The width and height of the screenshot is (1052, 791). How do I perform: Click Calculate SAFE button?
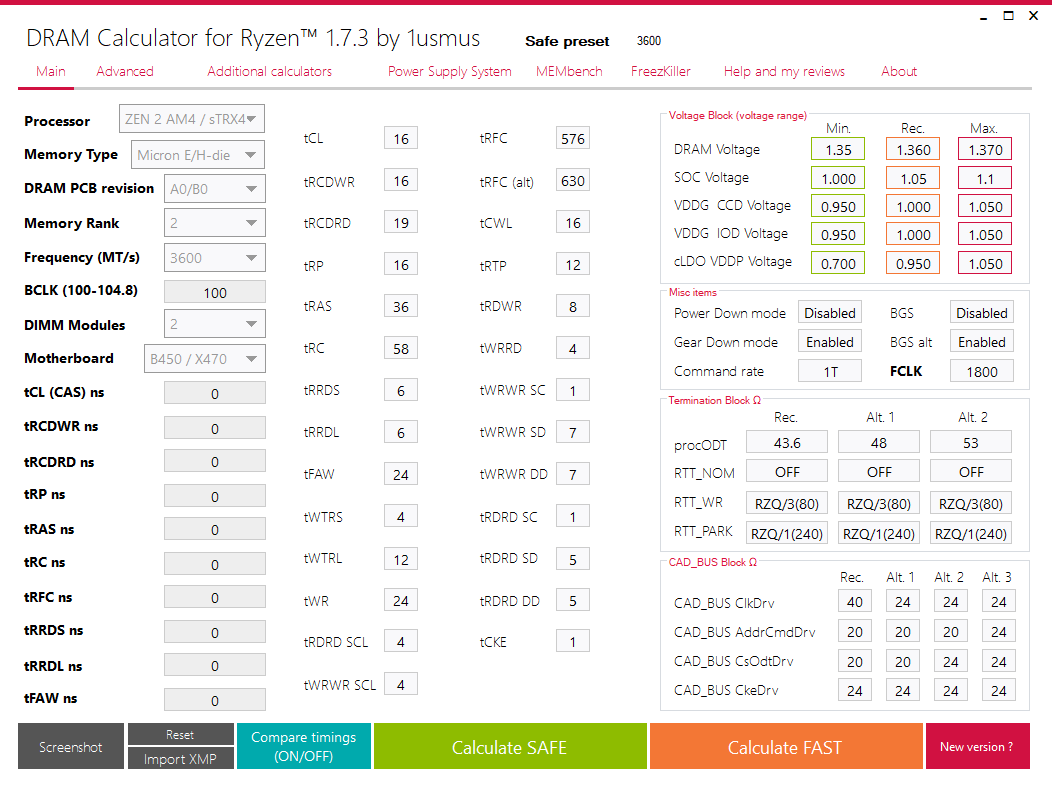click(x=510, y=746)
